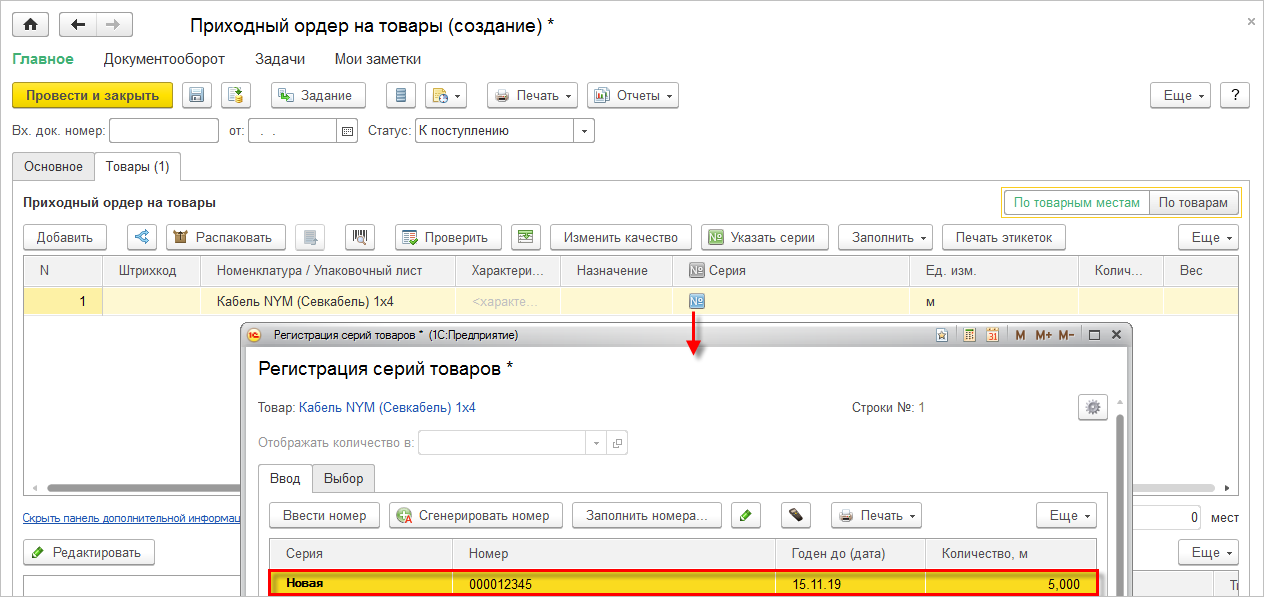Open the calendar picker beside the date field

[x=348, y=131]
